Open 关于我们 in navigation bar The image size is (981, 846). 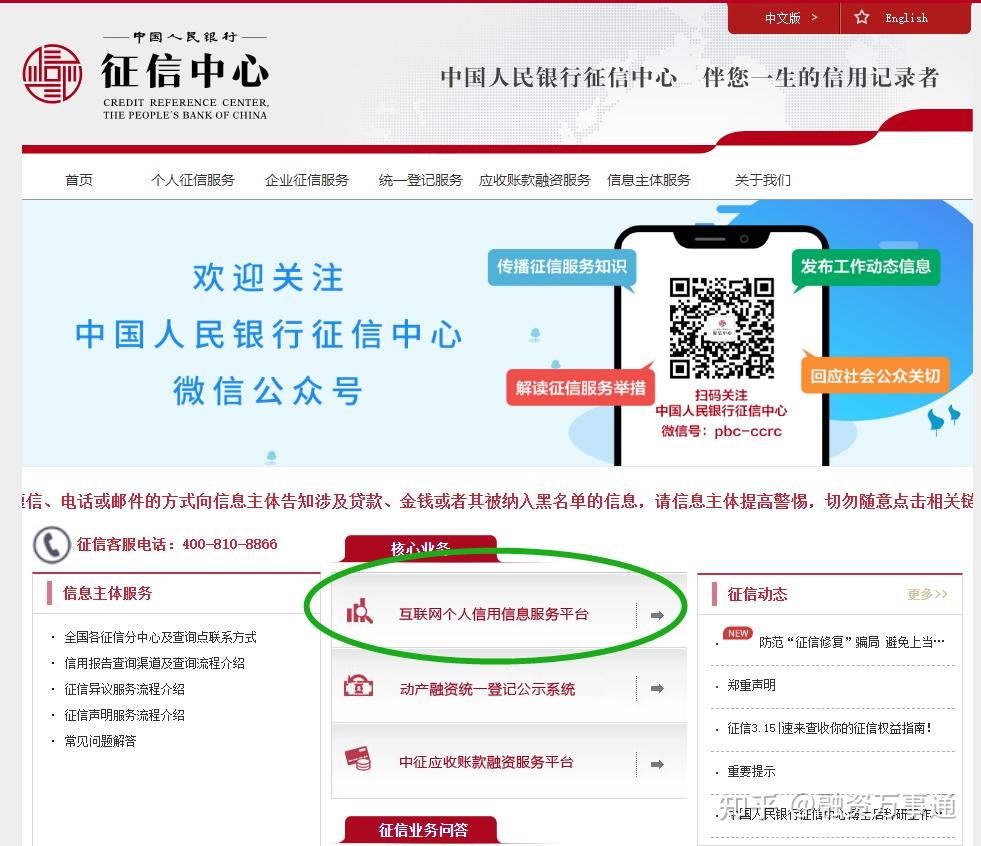point(763,180)
